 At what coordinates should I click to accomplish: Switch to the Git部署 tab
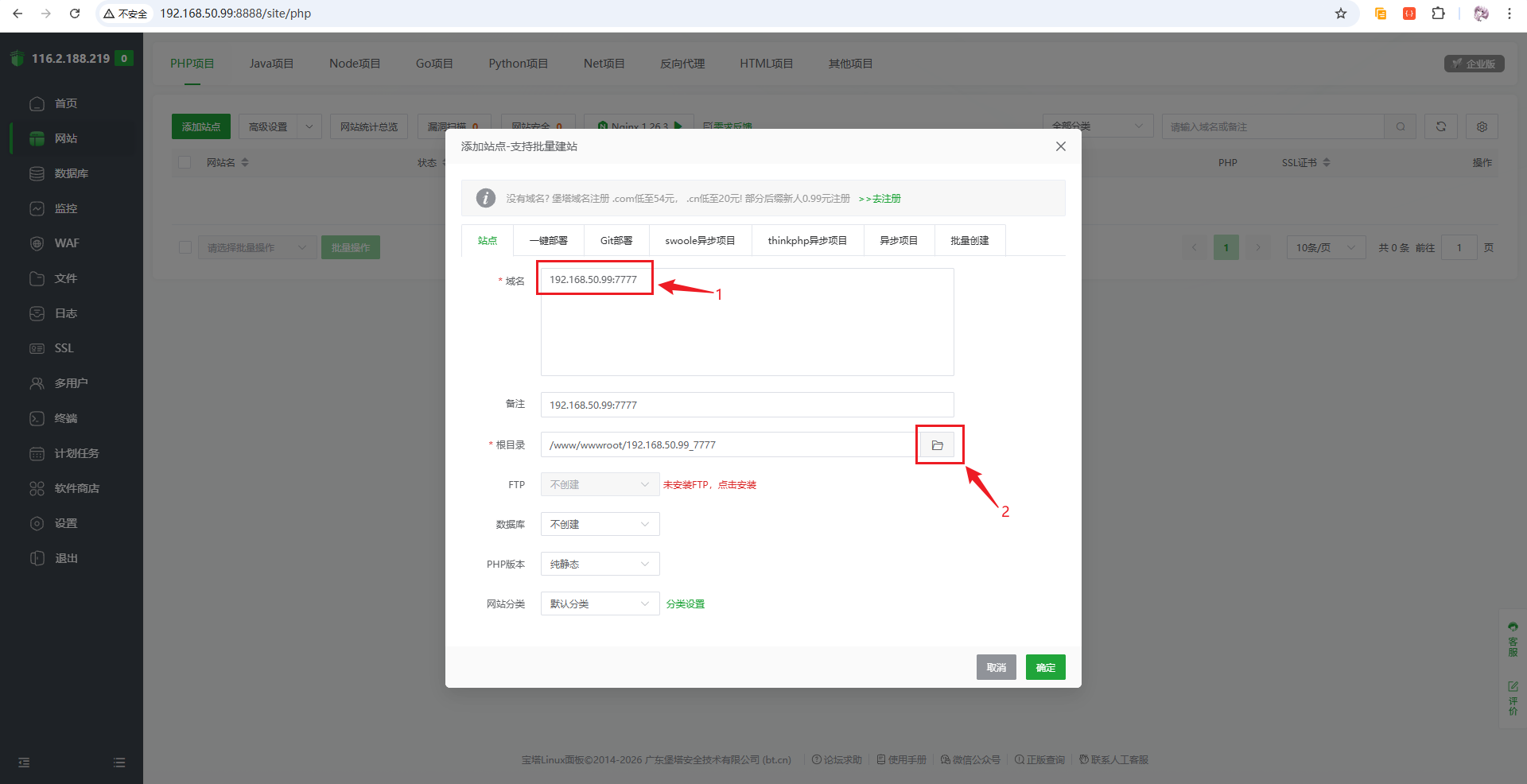click(x=616, y=240)
